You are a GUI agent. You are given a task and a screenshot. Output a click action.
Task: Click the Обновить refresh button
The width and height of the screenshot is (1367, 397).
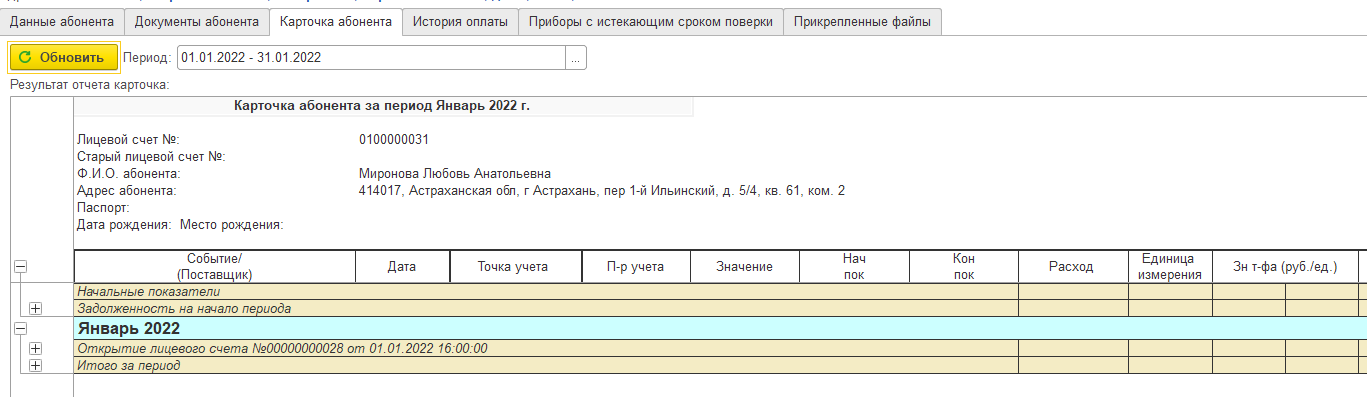pos(64,57)
